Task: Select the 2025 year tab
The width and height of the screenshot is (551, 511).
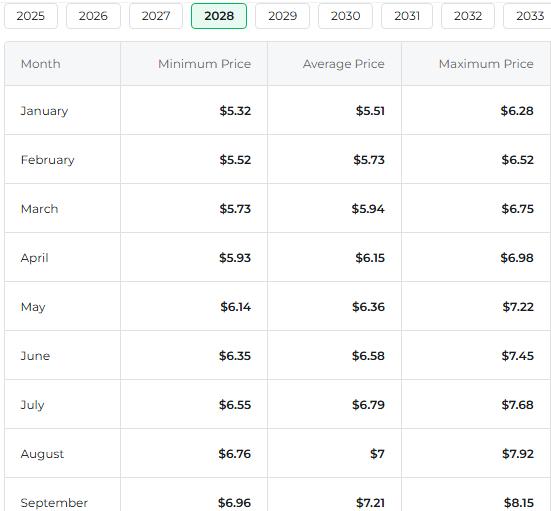Action: (x=31, y=16)
